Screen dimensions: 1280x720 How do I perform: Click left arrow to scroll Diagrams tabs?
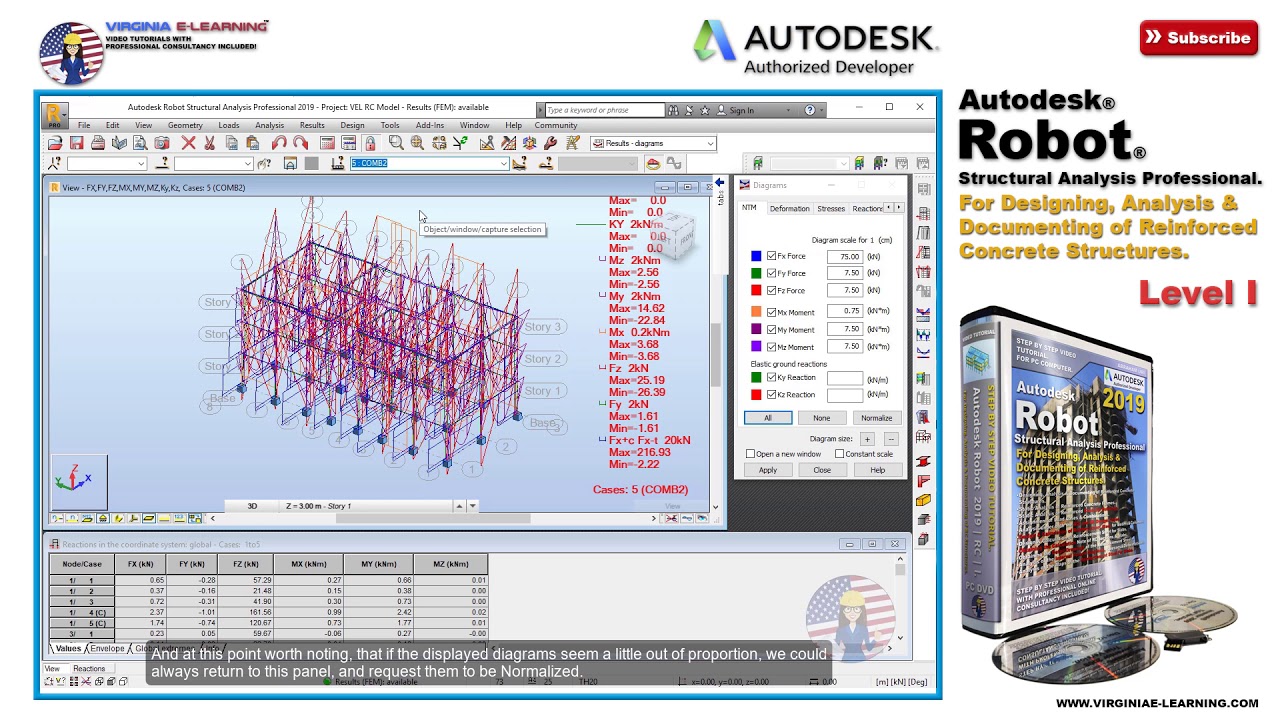888,208
